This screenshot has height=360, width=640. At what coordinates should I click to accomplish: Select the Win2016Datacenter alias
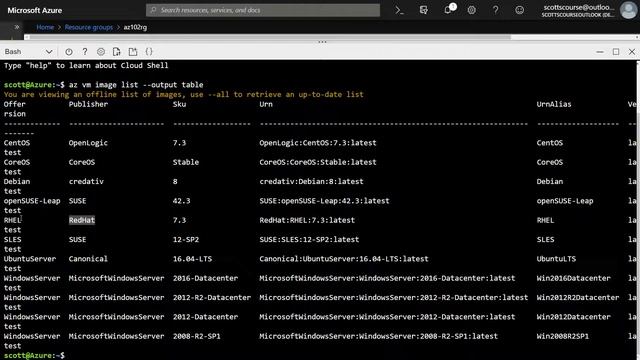[573, 278]
